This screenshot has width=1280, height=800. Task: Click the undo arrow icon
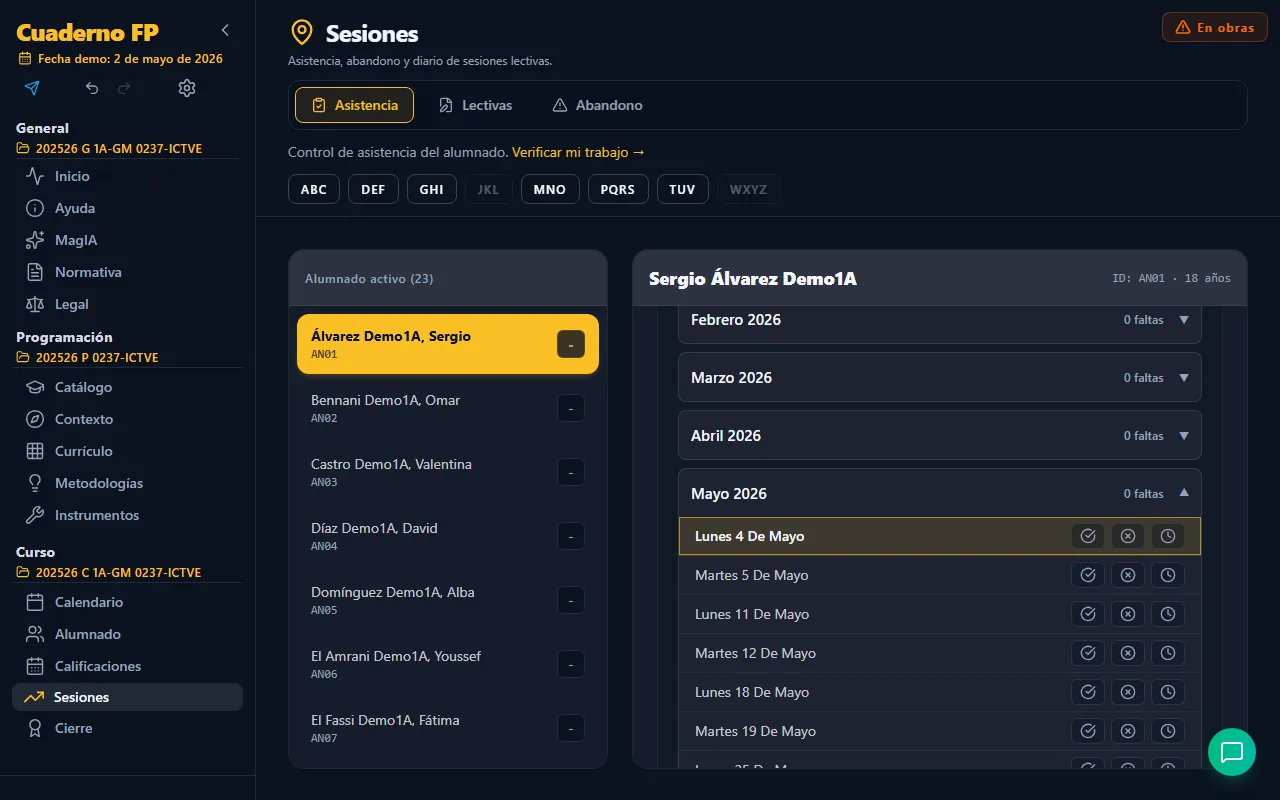pyautogui.click(x=92, y=88)
